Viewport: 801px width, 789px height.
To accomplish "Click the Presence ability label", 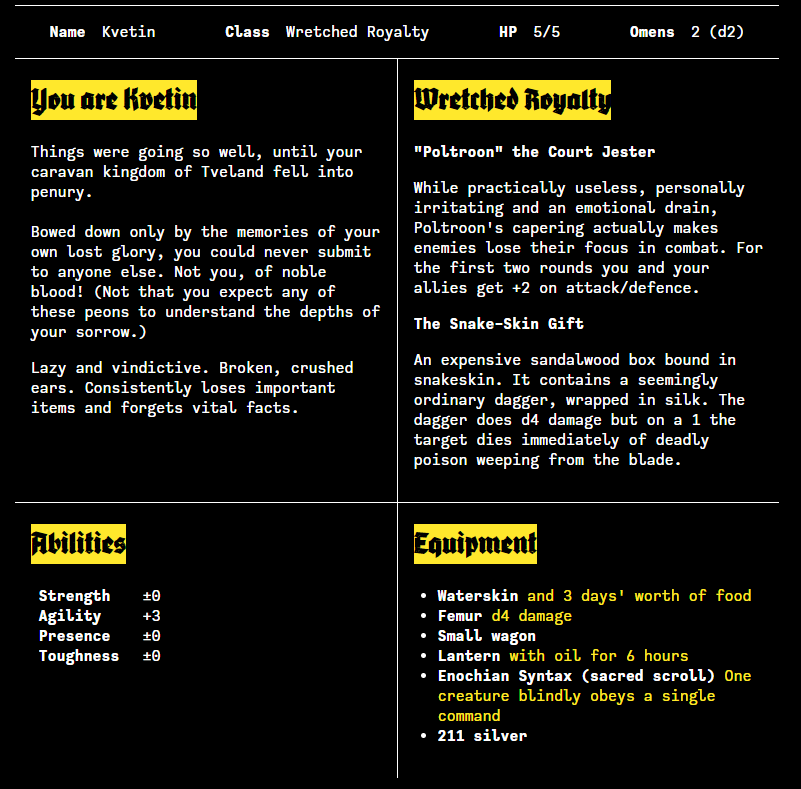I will pyautogui.click(x=75, y=636).
